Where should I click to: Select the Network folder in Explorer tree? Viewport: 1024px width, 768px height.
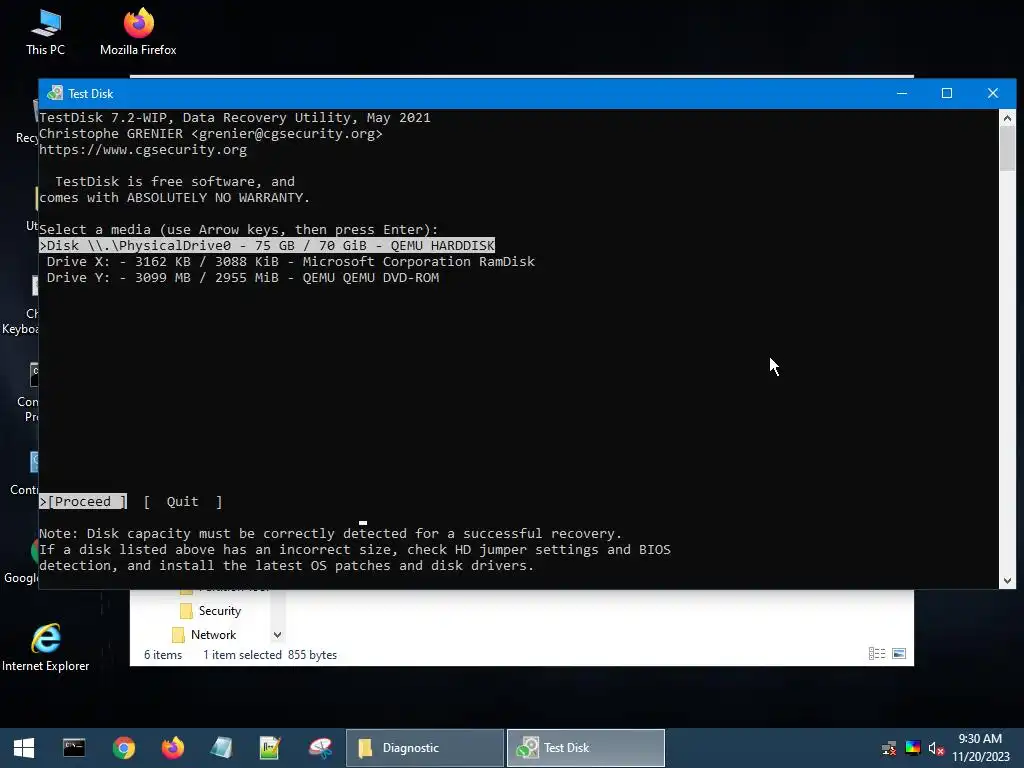(x=204, y=635)
